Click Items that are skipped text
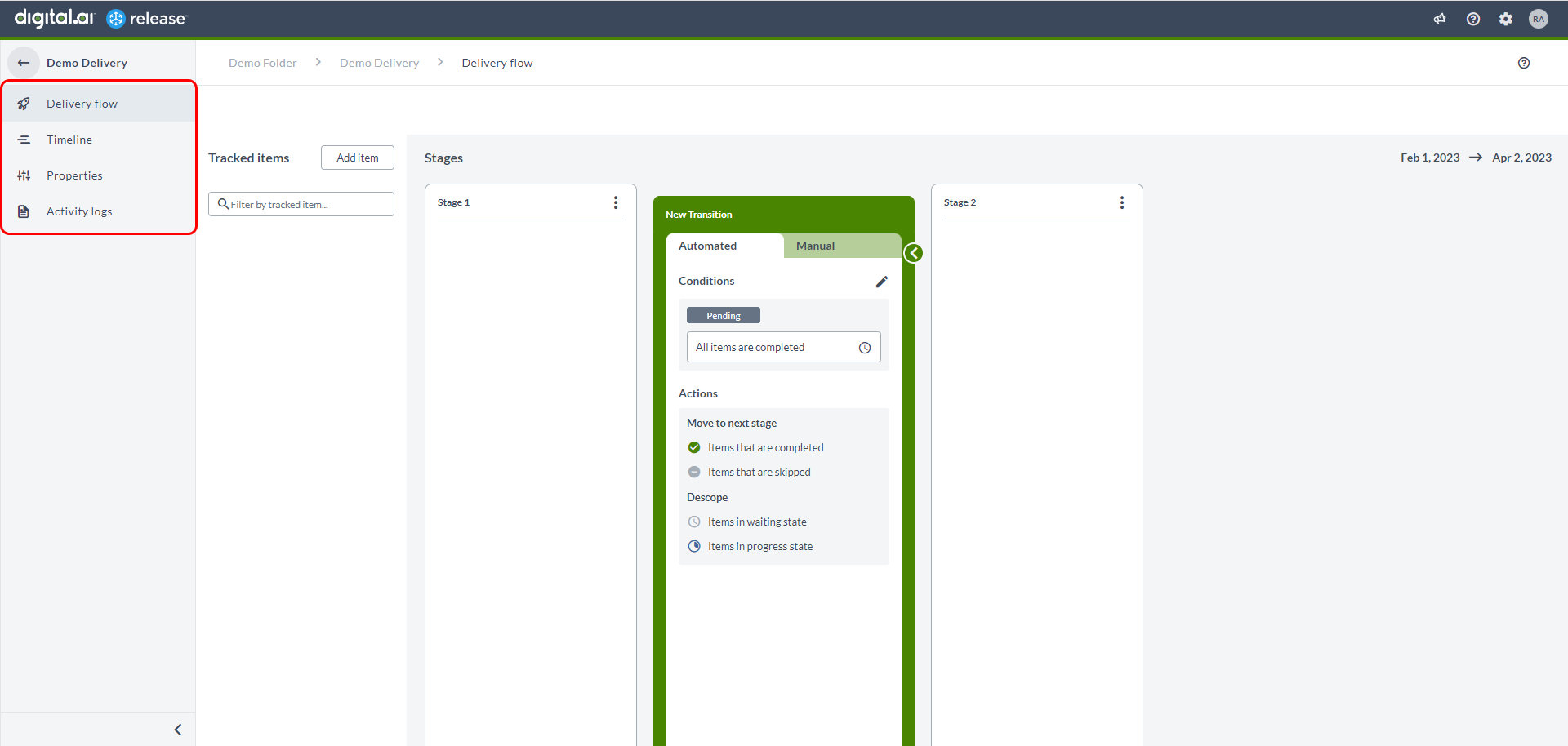 759,472
